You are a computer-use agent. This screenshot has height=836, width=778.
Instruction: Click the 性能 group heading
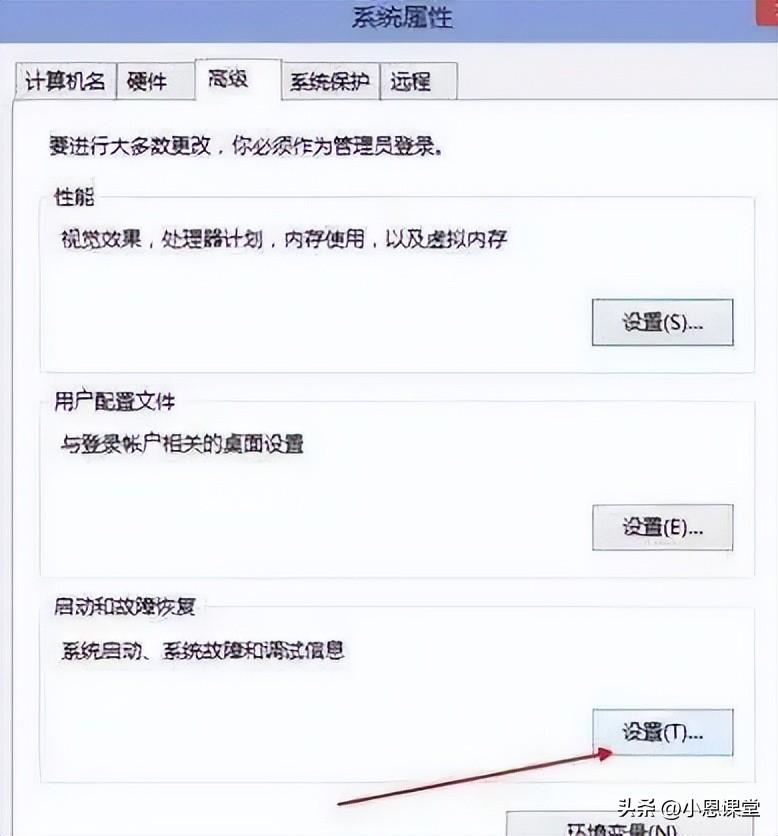pos(74,197)
